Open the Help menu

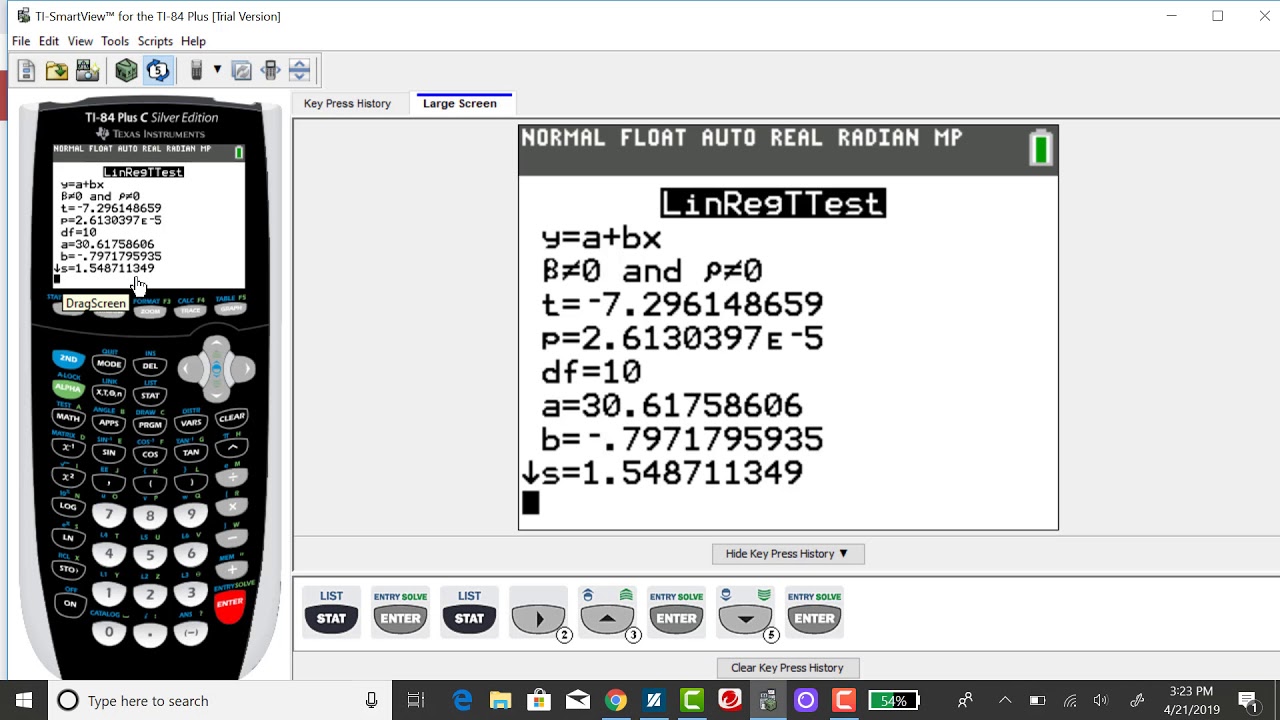[x=193, y=41]
